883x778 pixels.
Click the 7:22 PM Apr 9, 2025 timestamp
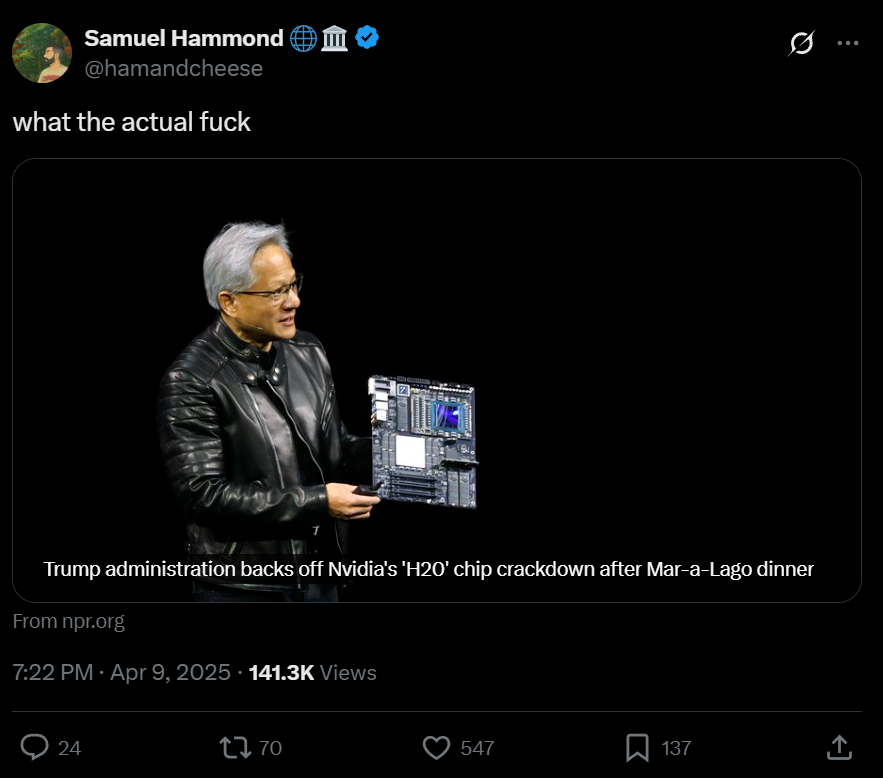122,673
